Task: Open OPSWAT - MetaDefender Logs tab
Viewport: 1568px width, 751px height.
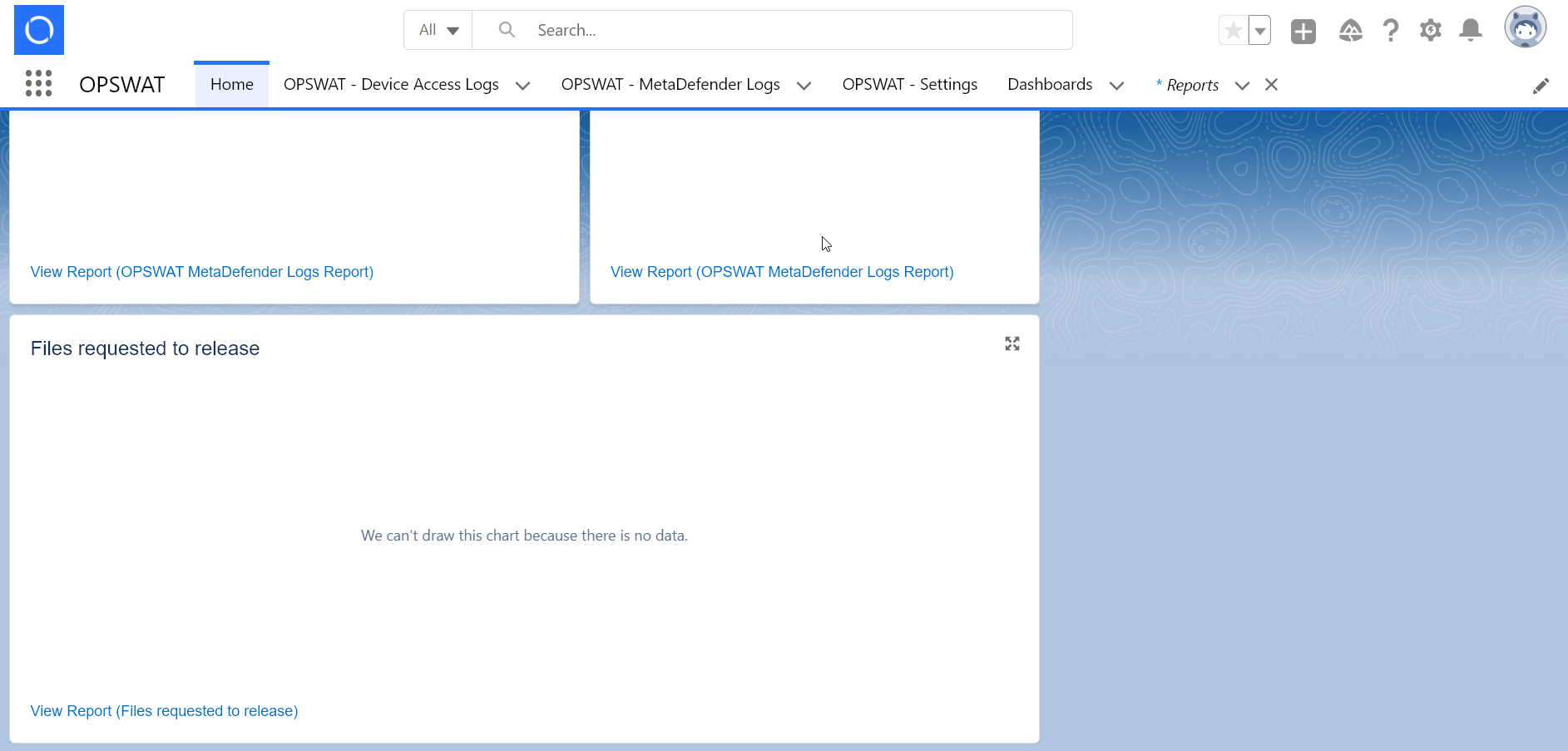Action: point(670,84)
